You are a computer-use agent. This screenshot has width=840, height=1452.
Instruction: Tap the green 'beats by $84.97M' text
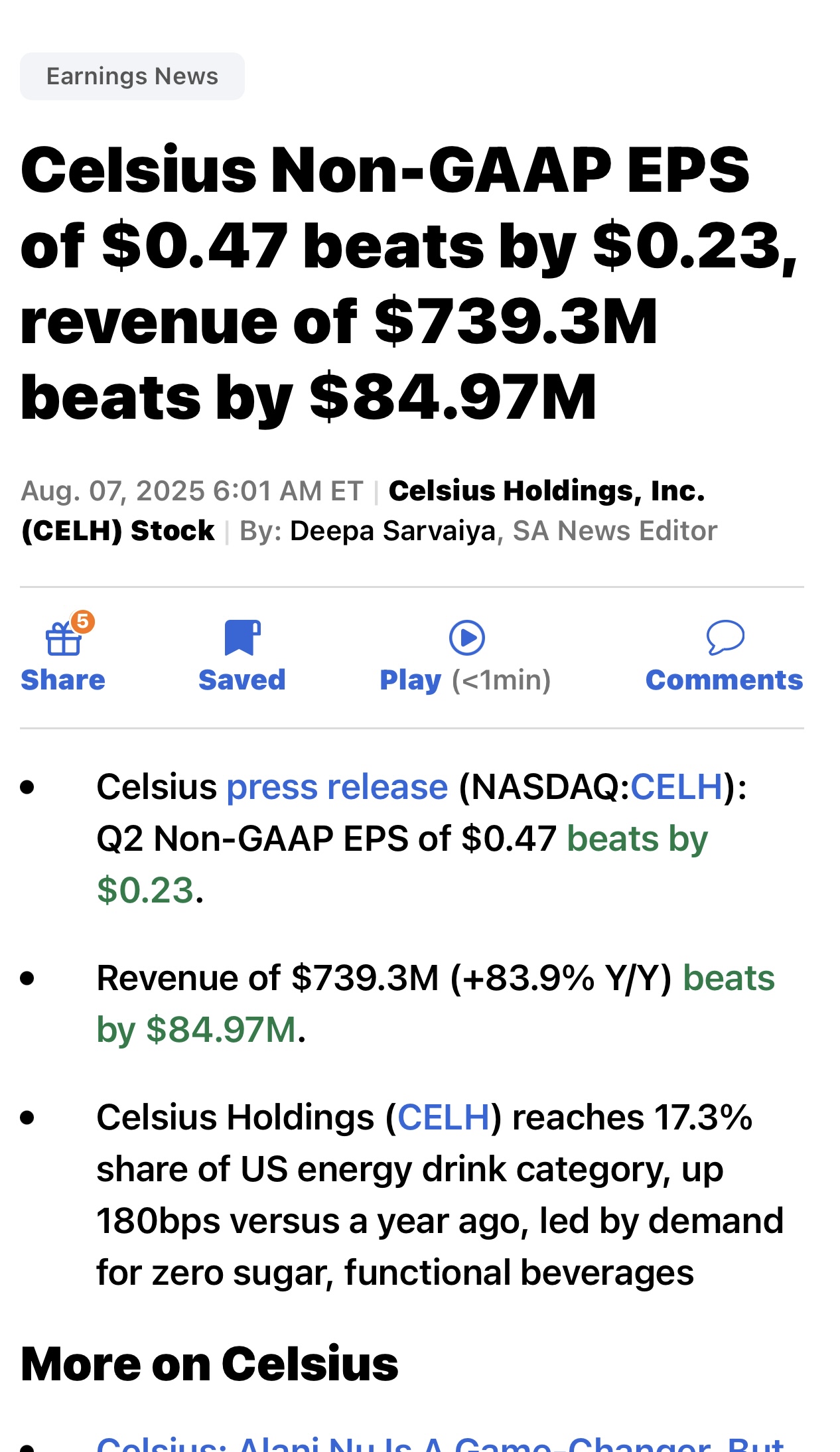click(x=436, y=1003)
